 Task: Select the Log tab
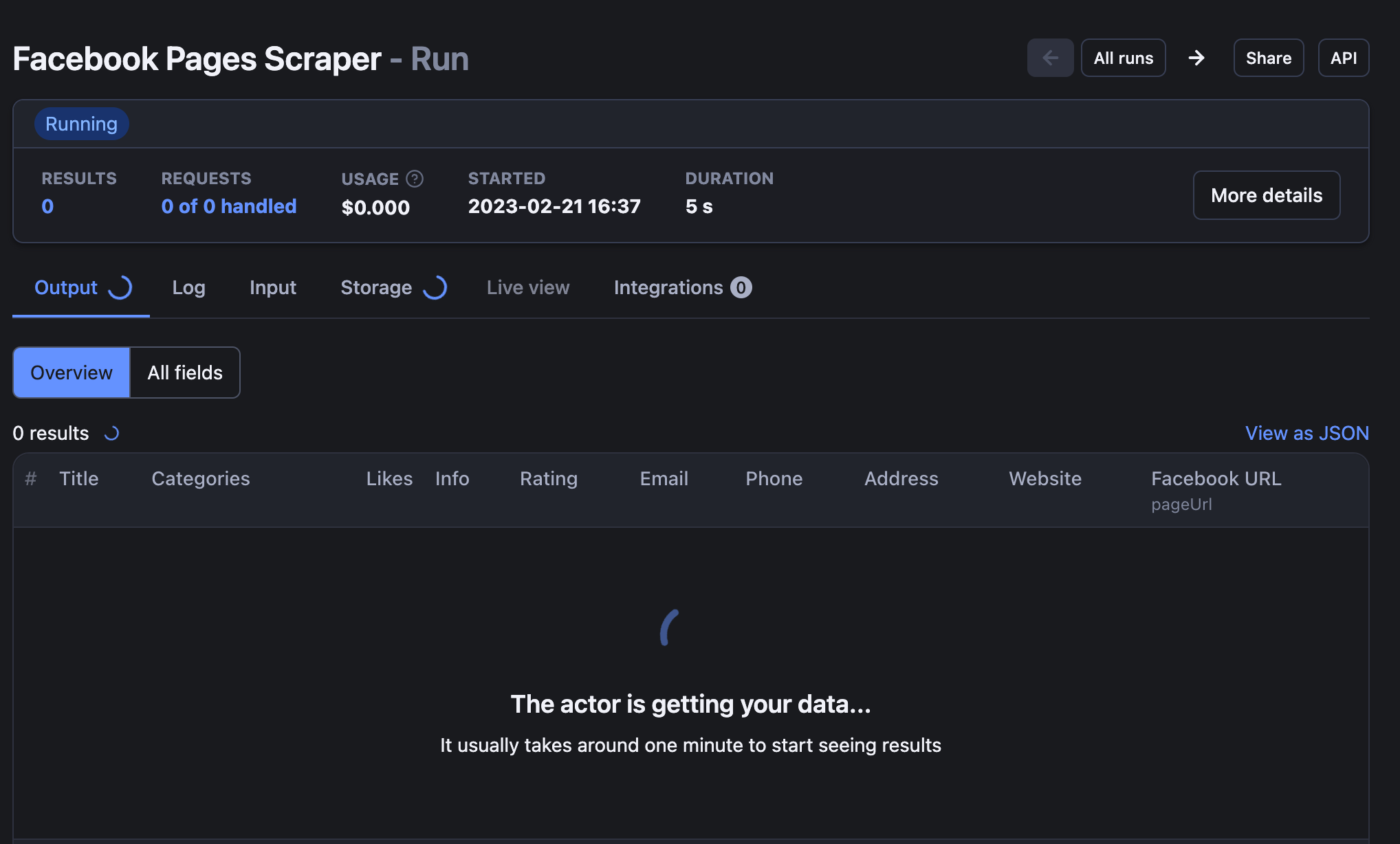tap(188, 286)
